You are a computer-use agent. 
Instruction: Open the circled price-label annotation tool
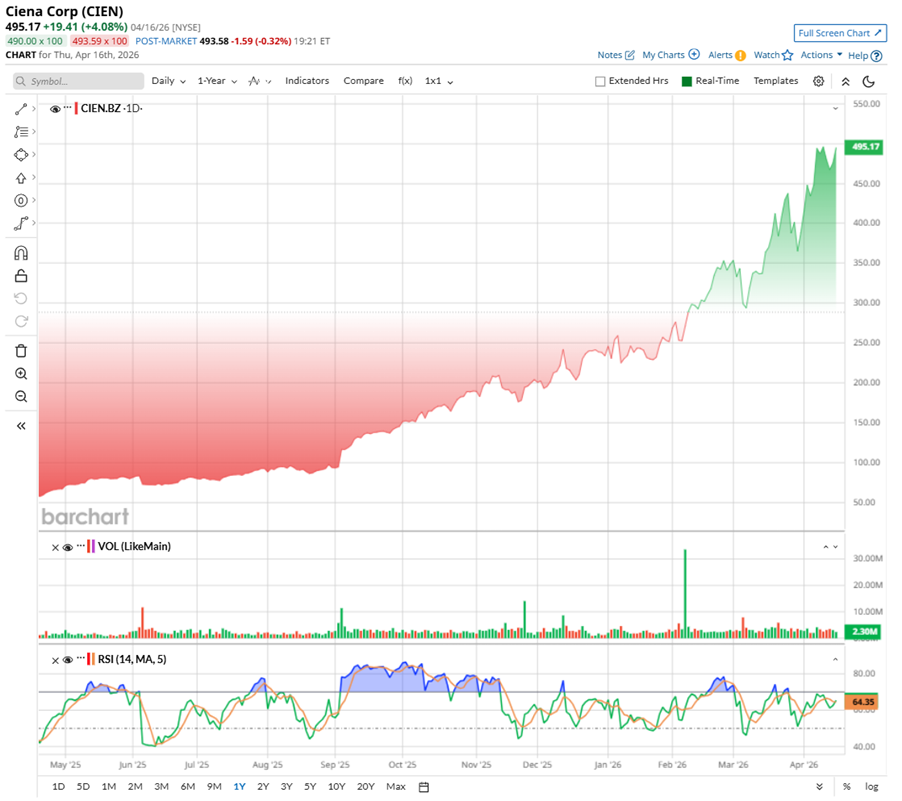[21, 200]
